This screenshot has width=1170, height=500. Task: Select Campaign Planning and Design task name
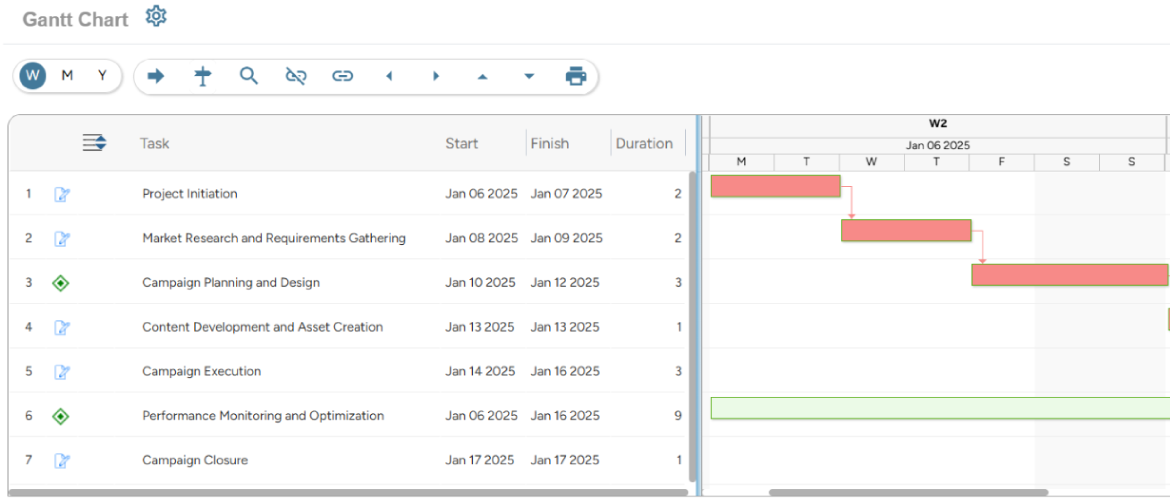point(231,283)
